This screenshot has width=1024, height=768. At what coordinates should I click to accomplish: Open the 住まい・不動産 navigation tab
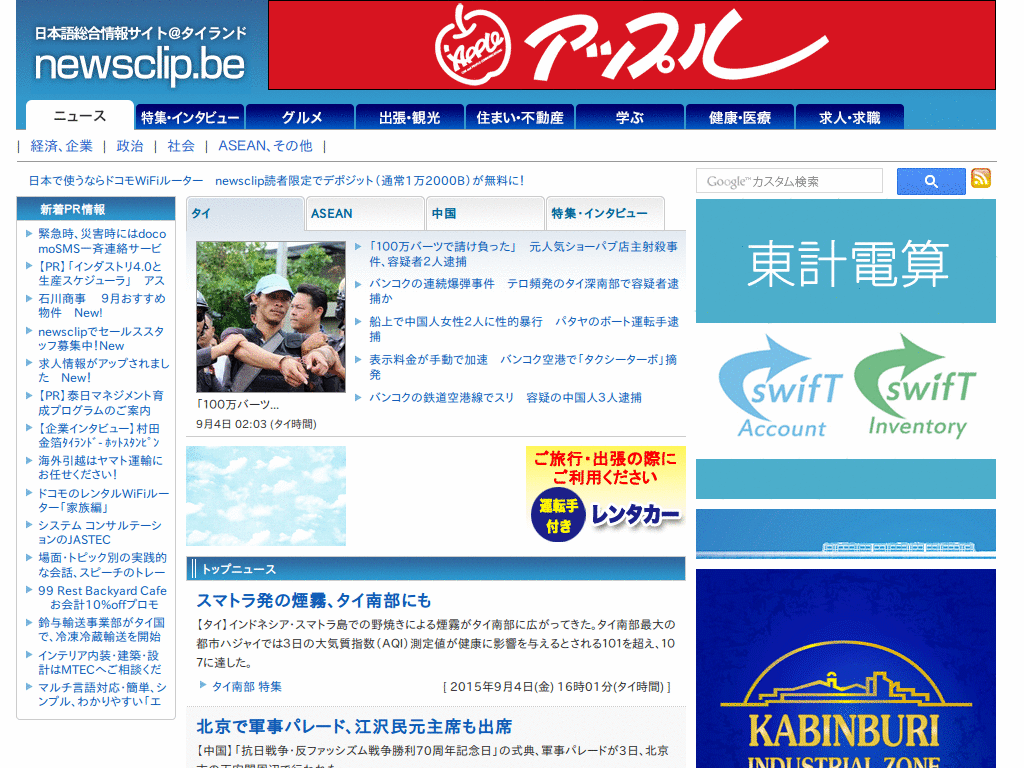coord(520,118)
